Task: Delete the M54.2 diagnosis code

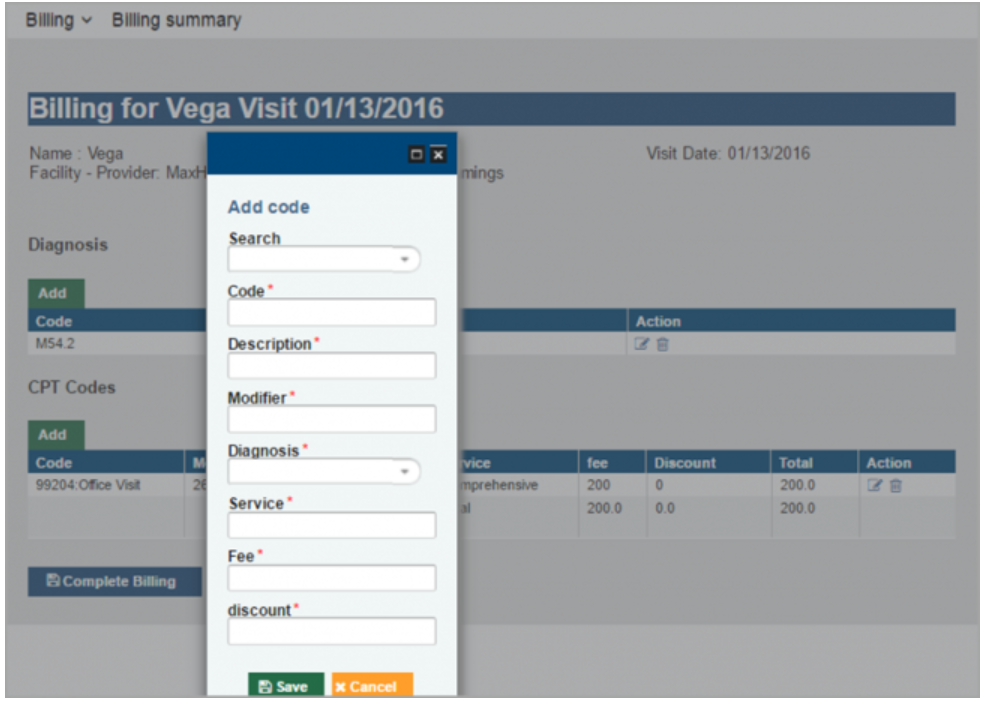Action: click(x=661, y=343)
